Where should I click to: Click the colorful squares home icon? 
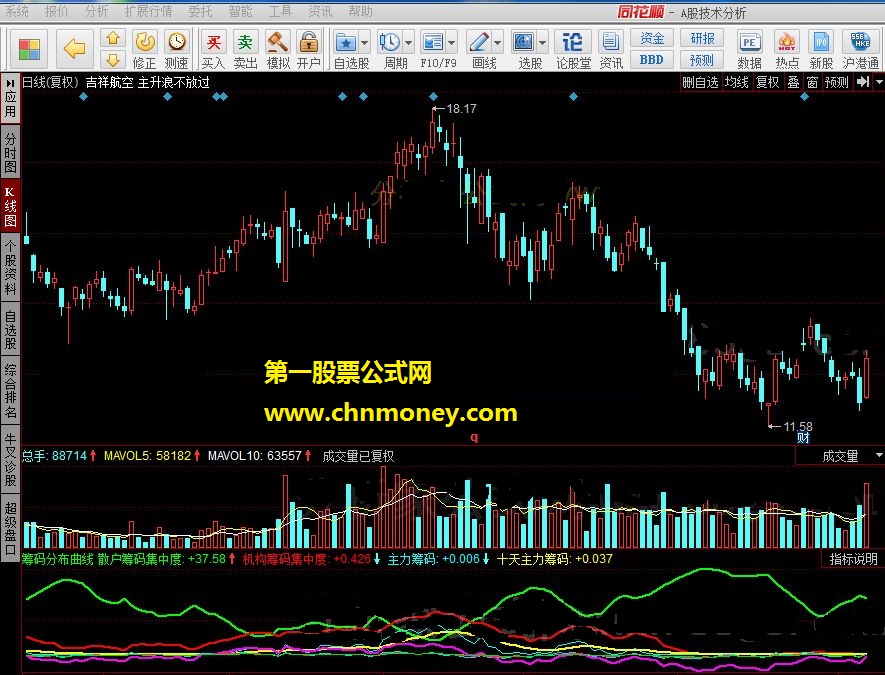click(x=29, y=49)
